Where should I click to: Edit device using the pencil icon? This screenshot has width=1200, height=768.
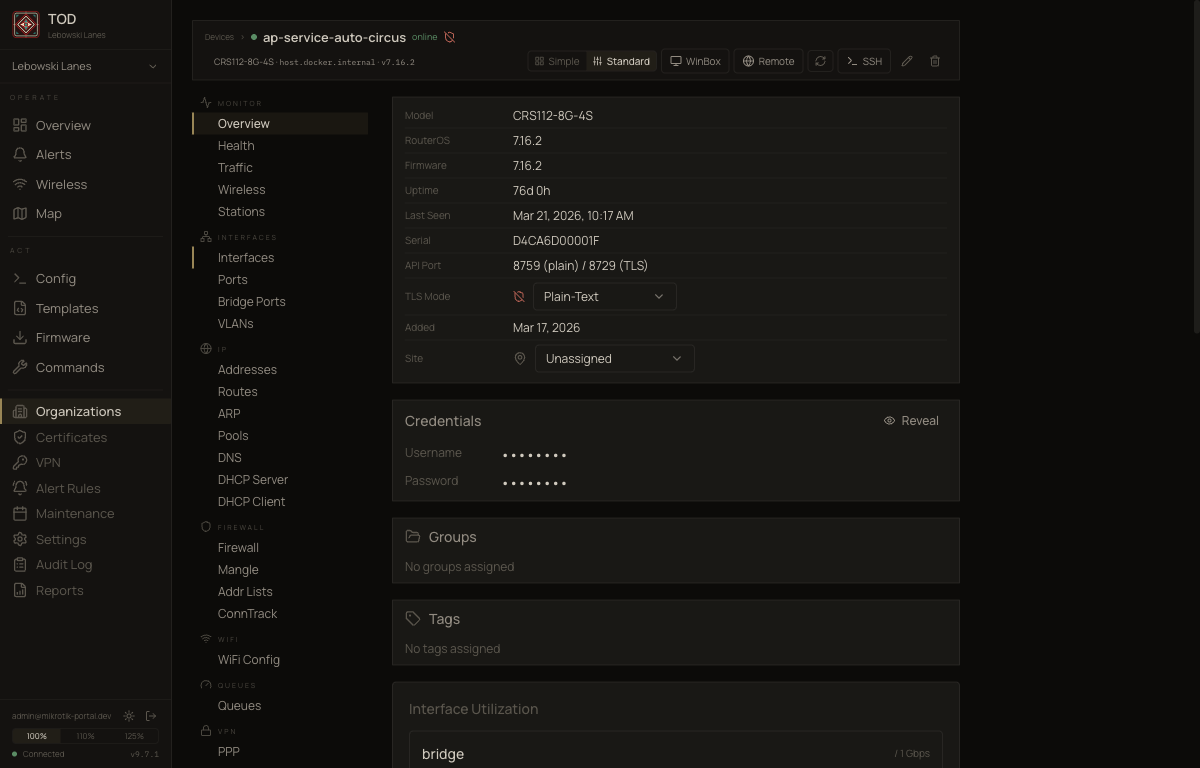[x=907, y=61]
